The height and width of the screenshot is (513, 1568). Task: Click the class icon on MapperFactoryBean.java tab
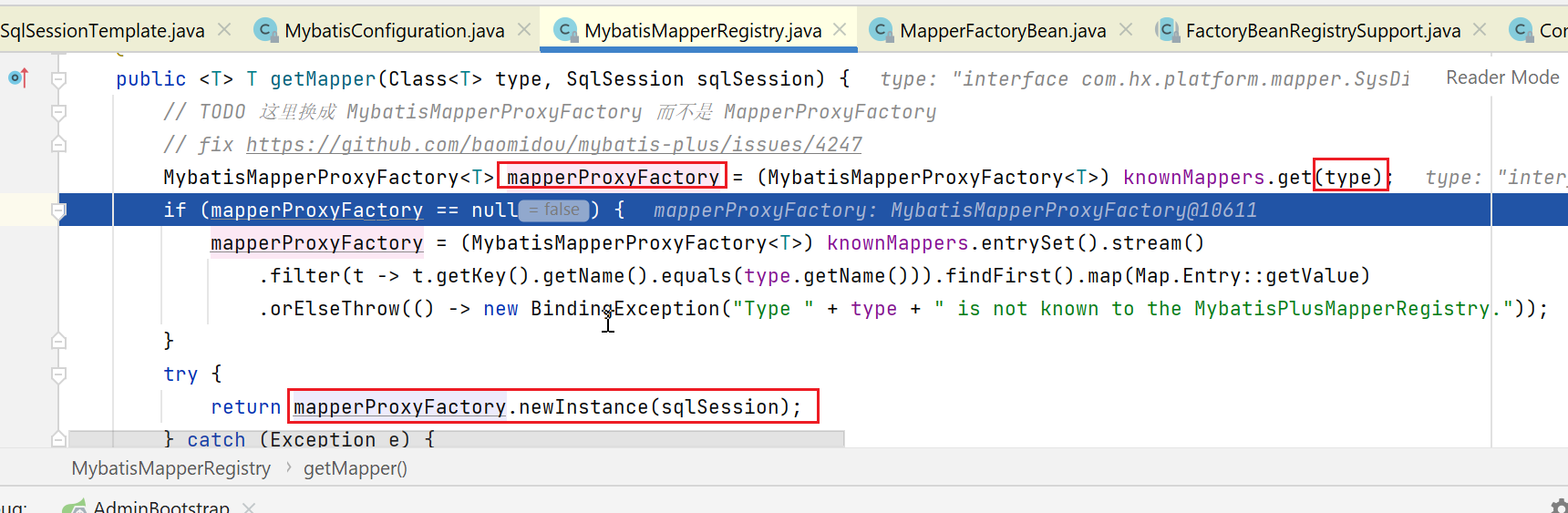click(x=881, y=30)
